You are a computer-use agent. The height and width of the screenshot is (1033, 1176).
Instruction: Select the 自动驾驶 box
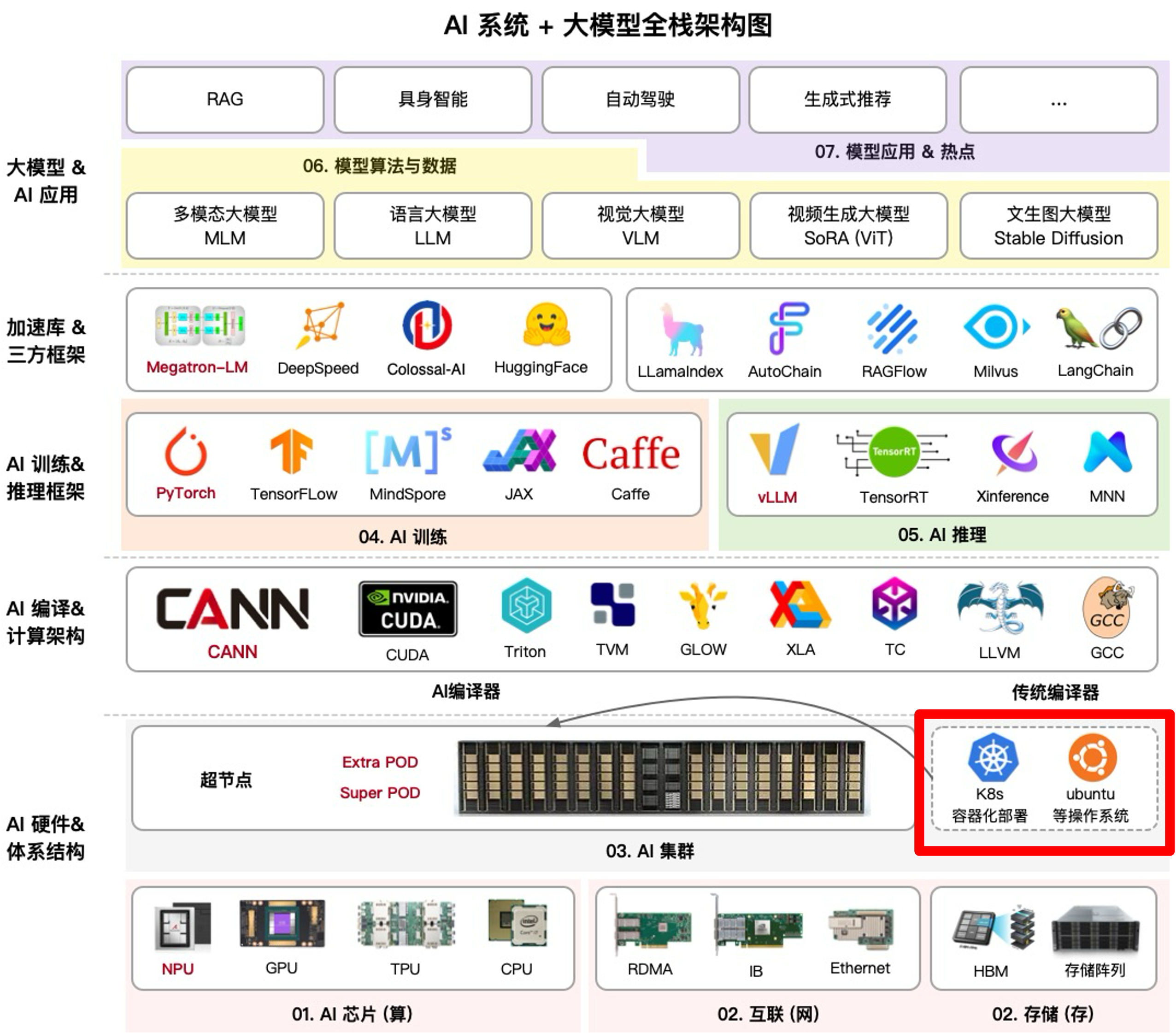640,100
